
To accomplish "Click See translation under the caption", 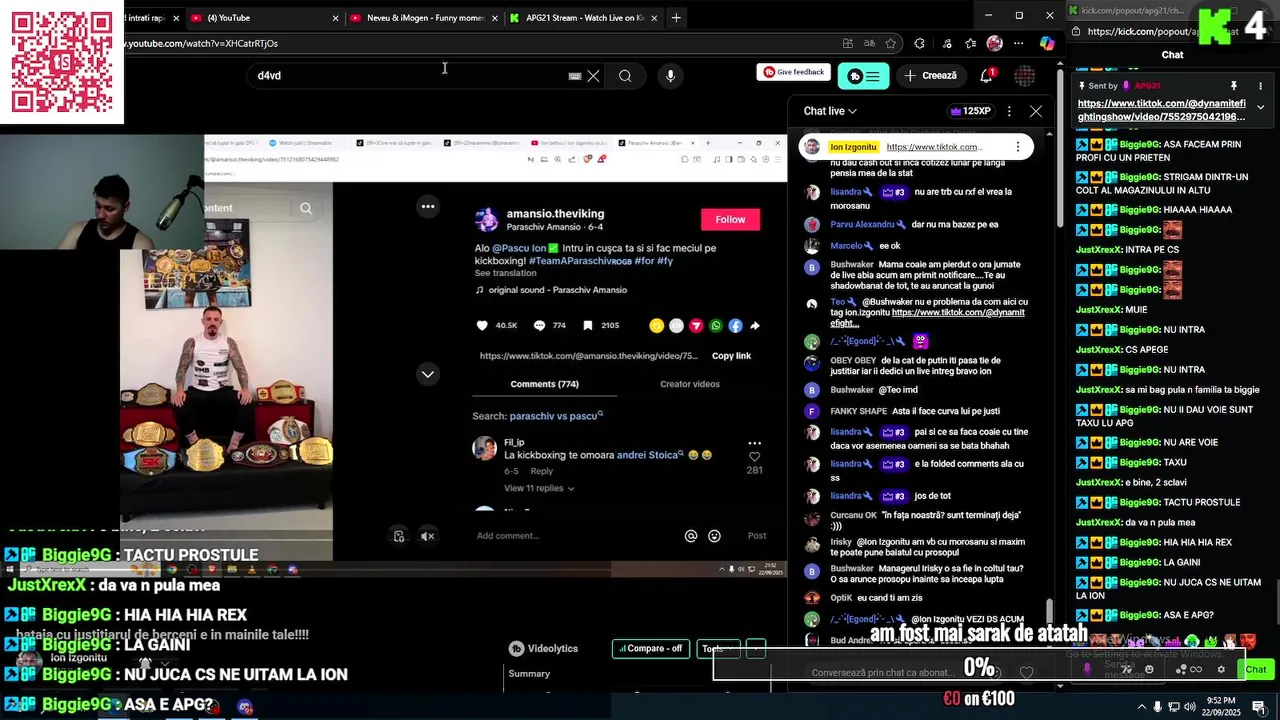I will [x=505, y=273].
